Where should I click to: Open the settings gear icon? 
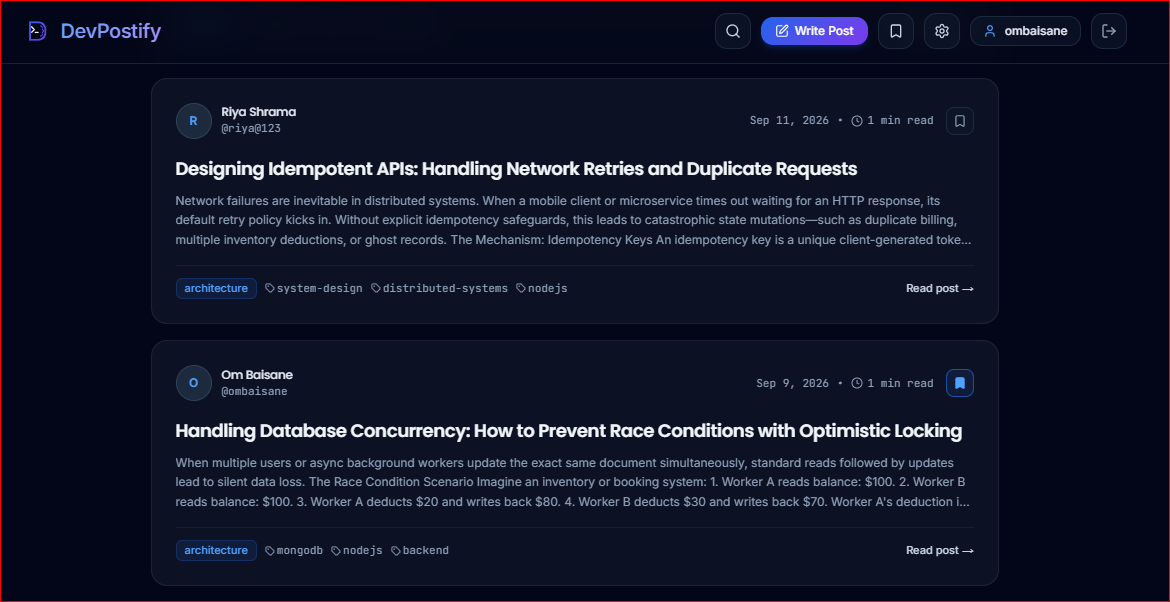pyautogui.click(x=942, y=31)
